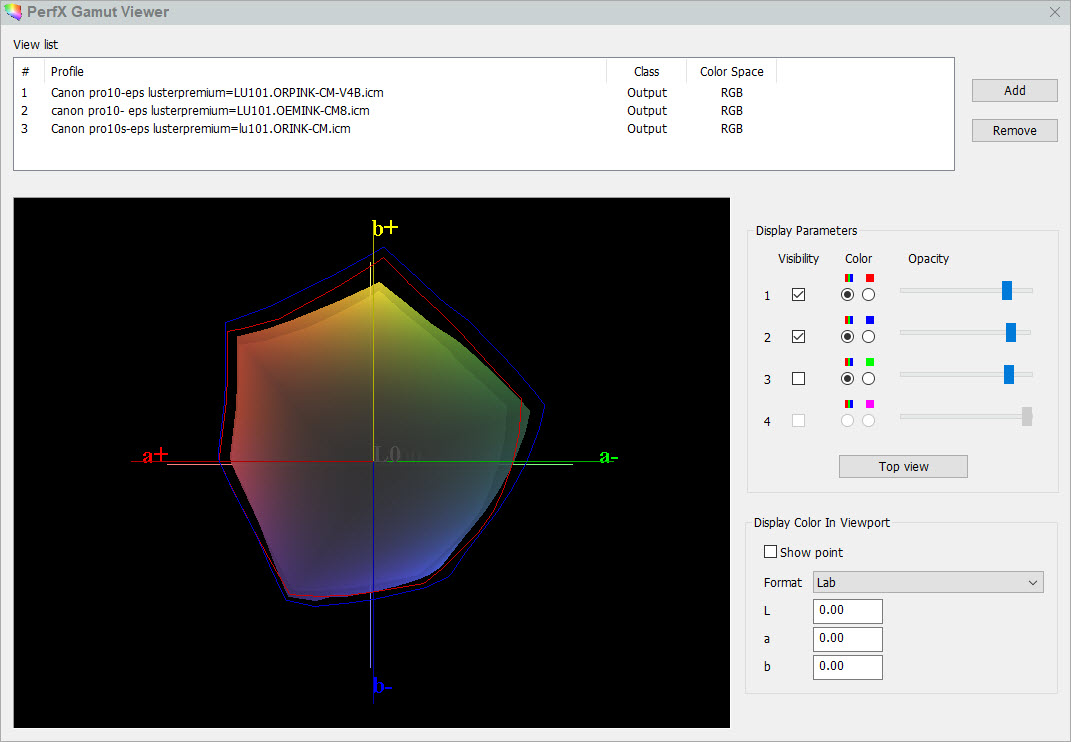Click the red color swatch for profile 1
The width and height of the screenshot is (1071, 742).
click(x=869, y=277)
